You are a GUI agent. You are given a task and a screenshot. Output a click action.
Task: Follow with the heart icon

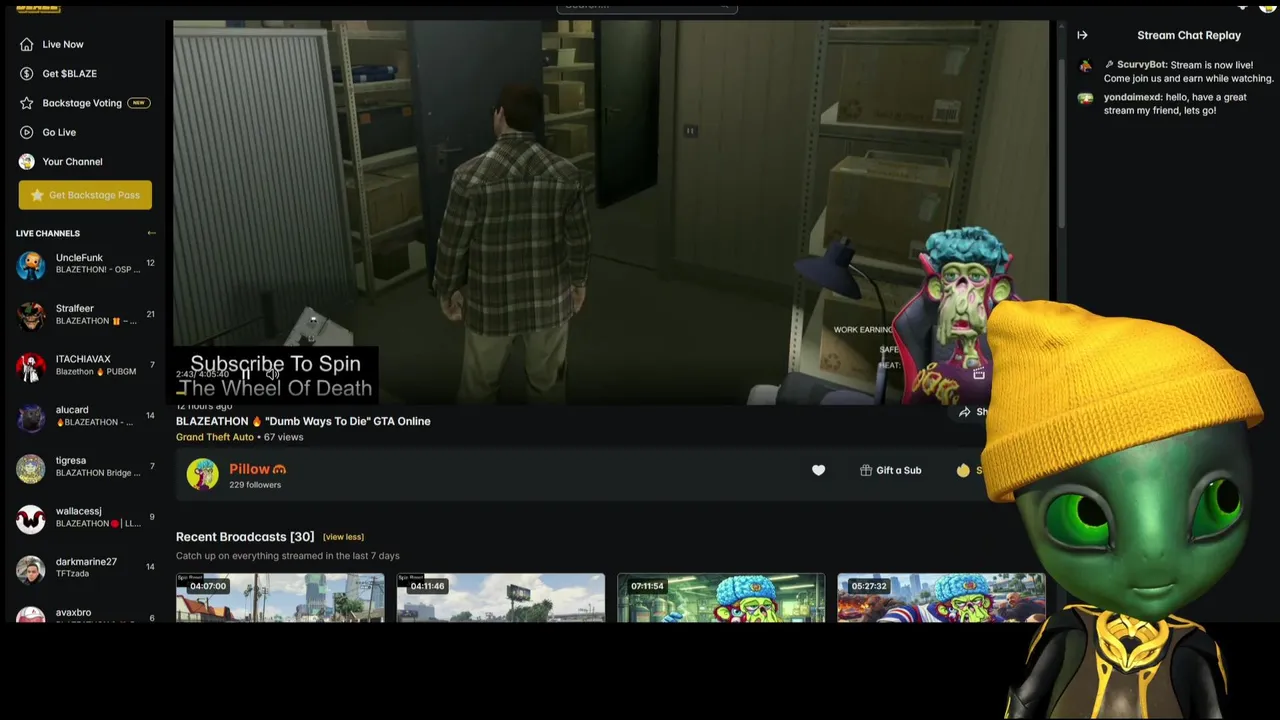pos(818,470)
